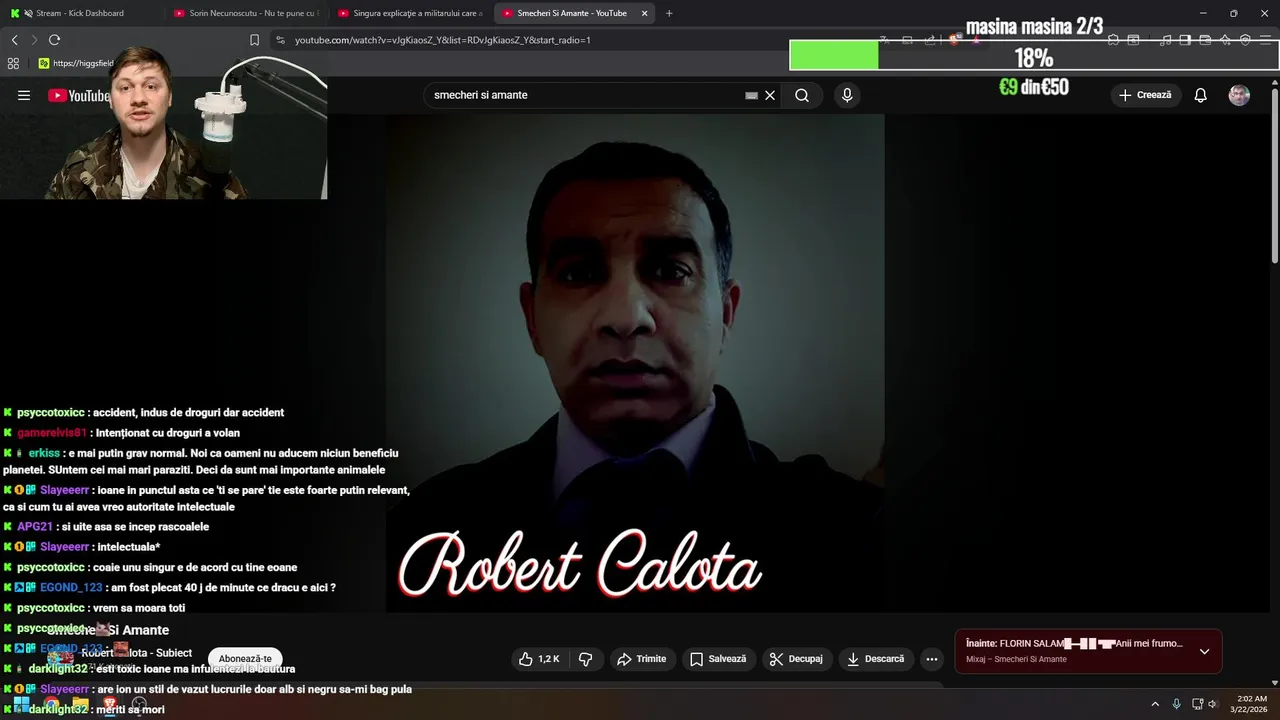Open the browser main hamburger menu

click(x=1267, y=40)
